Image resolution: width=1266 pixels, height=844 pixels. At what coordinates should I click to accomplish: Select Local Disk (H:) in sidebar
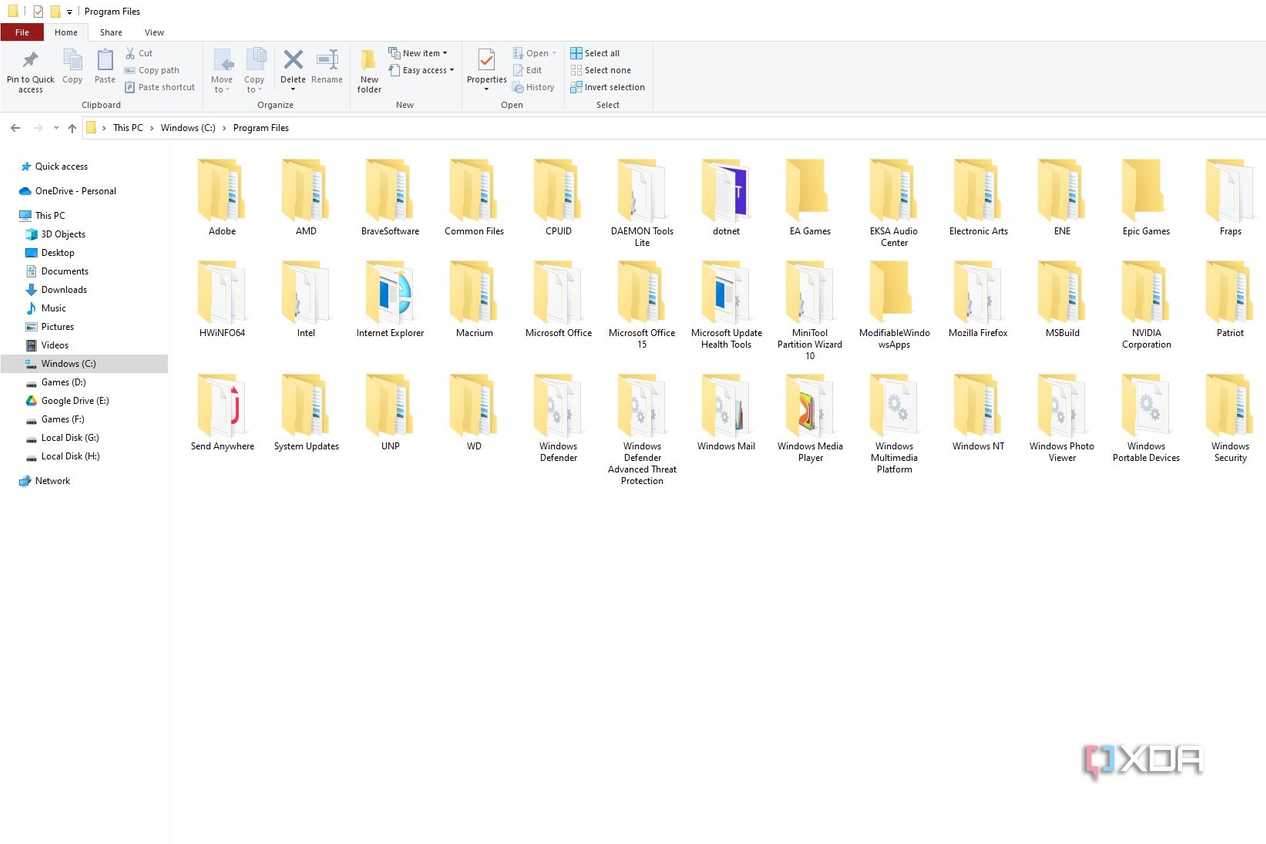(70, 456)
